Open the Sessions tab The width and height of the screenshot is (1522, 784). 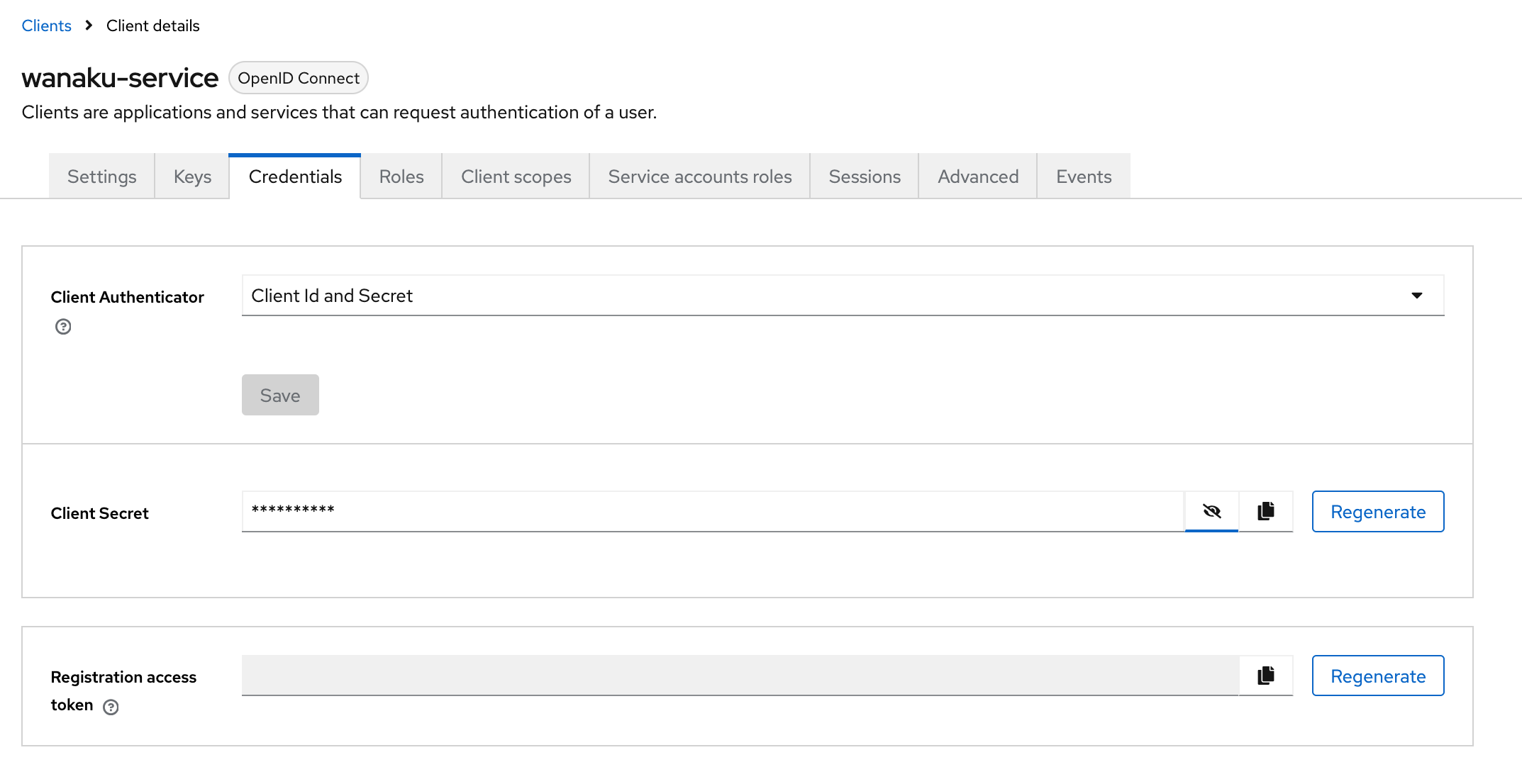(864, 176)
